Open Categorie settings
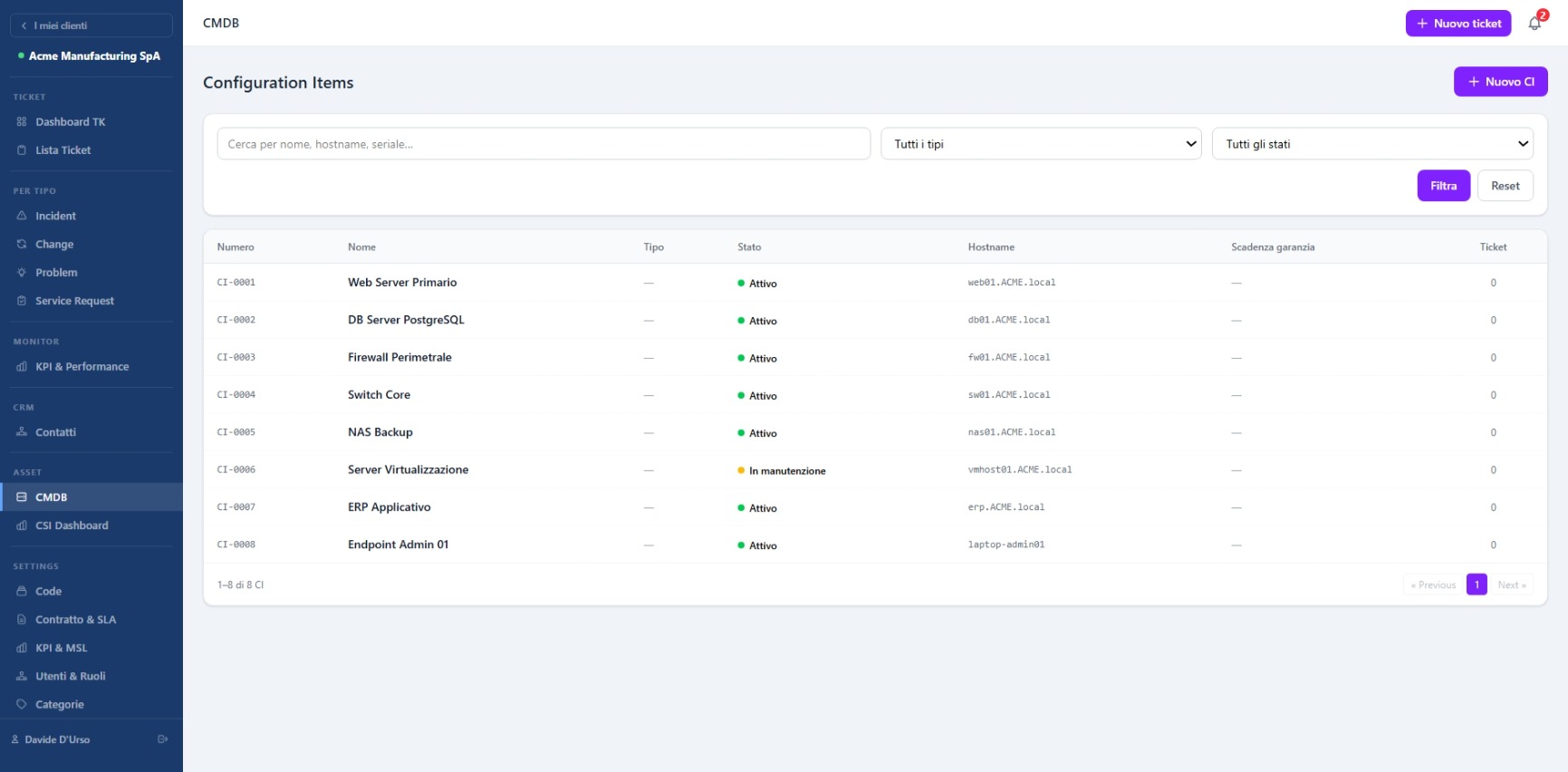The image size is (1568, 772). pyautogui.click(x=91, y=704)
